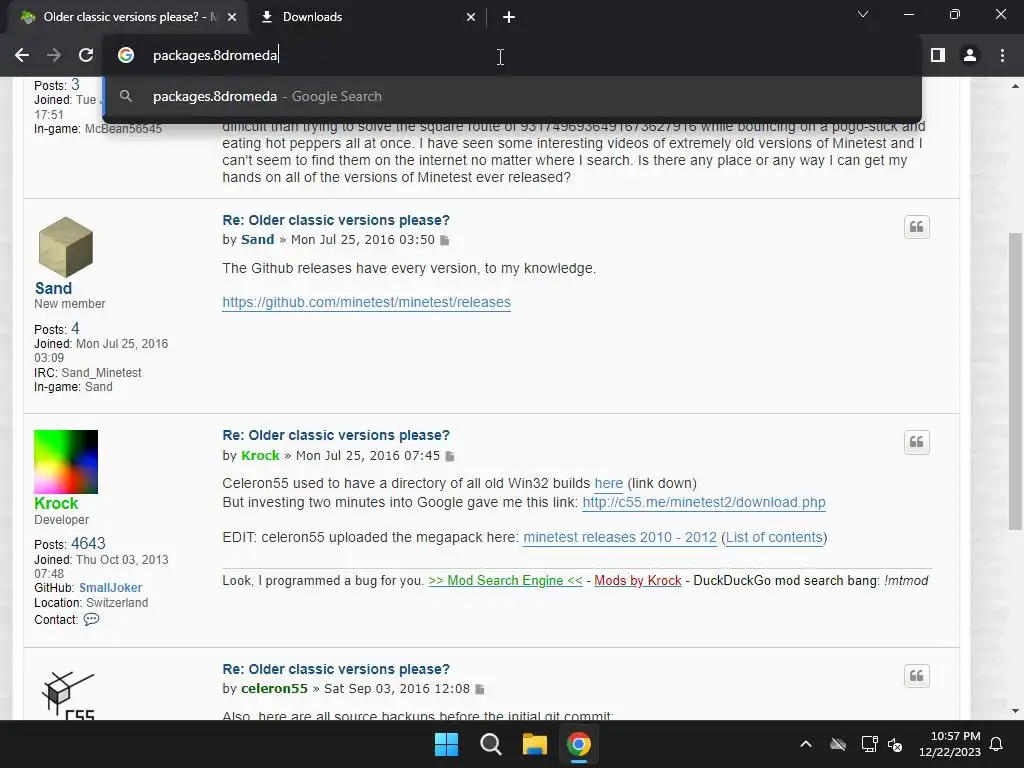Open the Windows Start menu
Screen dimensions: 1024x768
tap(447, 744)
